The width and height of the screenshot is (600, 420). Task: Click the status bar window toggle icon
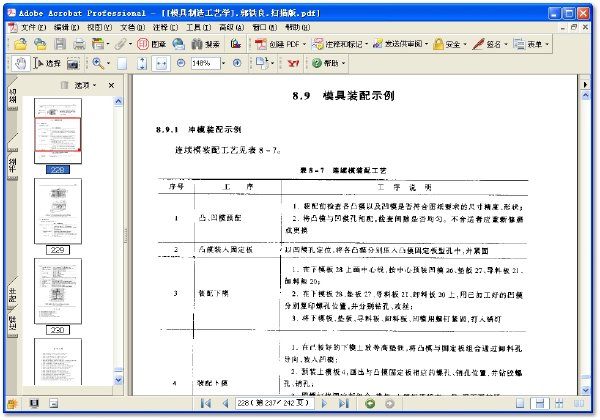pos(54,403)
